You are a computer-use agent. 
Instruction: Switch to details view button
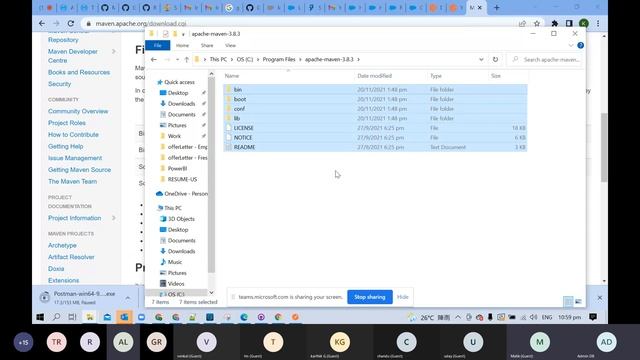(568, 302)
